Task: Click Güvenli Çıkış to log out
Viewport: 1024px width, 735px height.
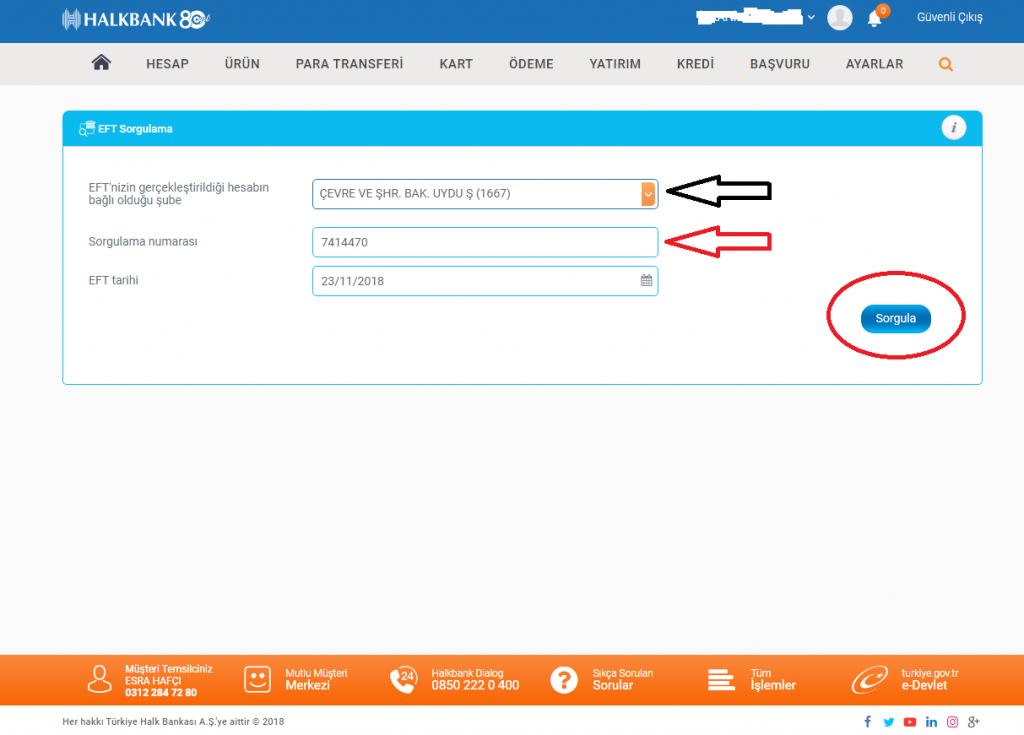Action: click(950, 18)
